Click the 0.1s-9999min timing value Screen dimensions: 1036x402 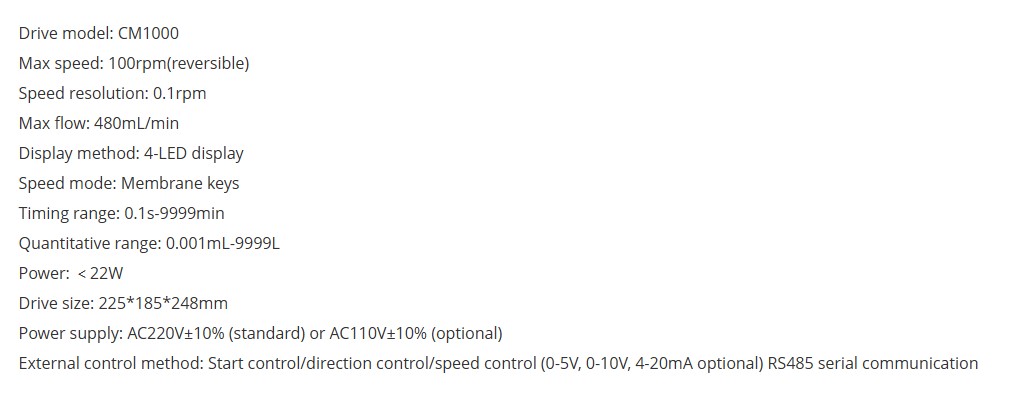(x=174, y=213)
